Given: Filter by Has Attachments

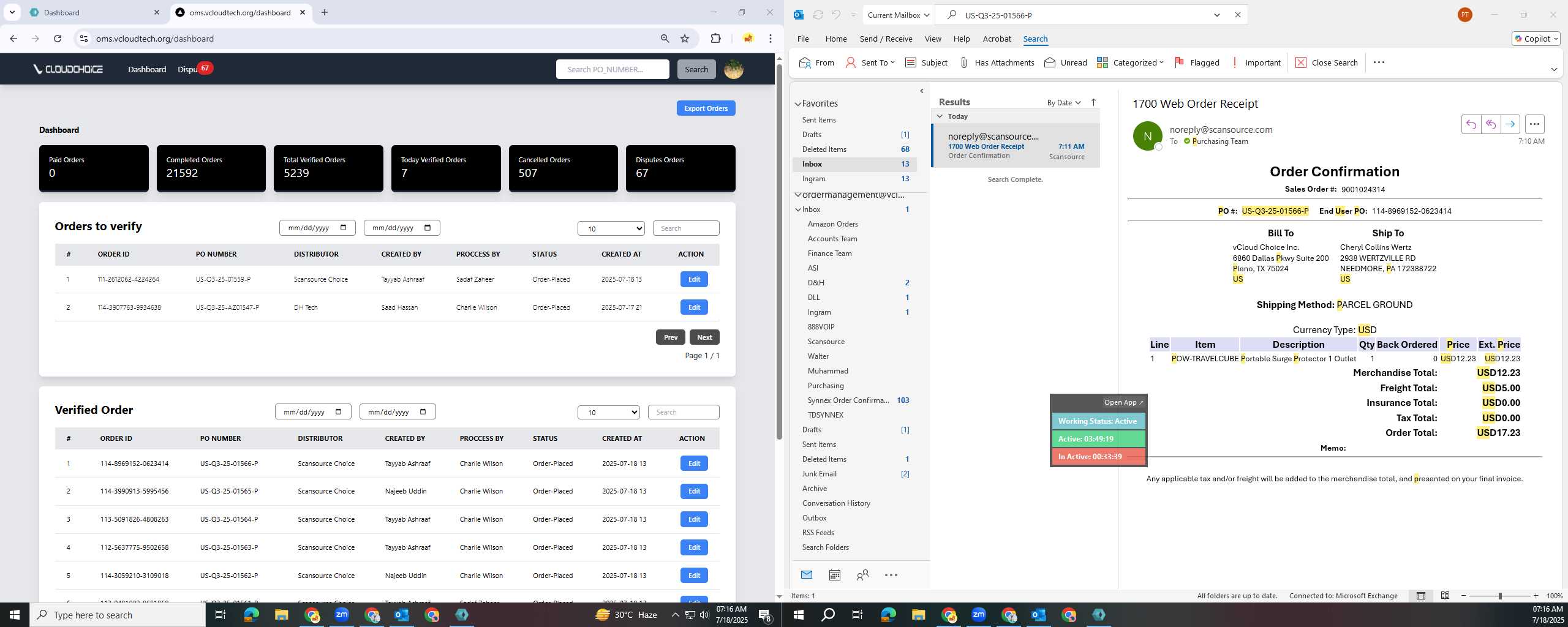Looking at the screenshot, I should (996, 62).
